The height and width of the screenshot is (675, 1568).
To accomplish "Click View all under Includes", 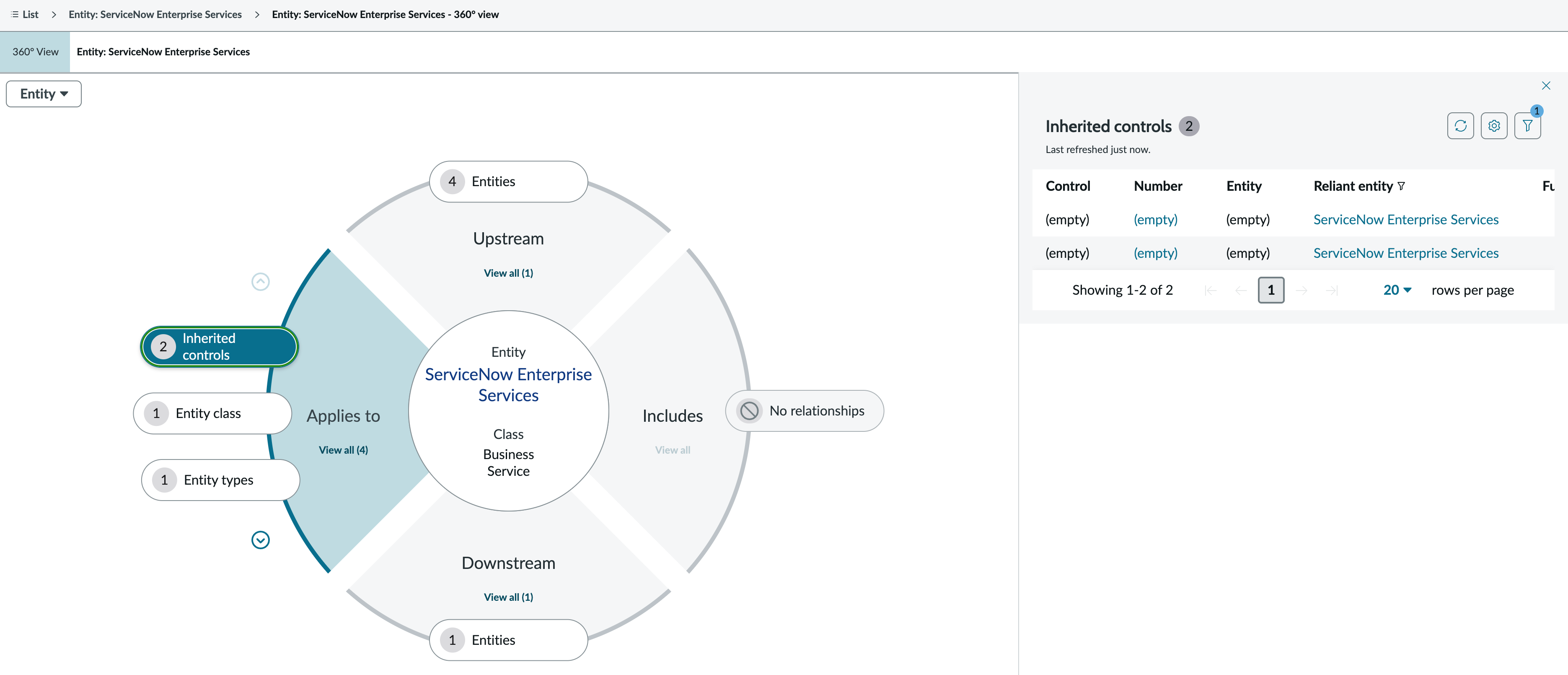I will coord(673,450).
